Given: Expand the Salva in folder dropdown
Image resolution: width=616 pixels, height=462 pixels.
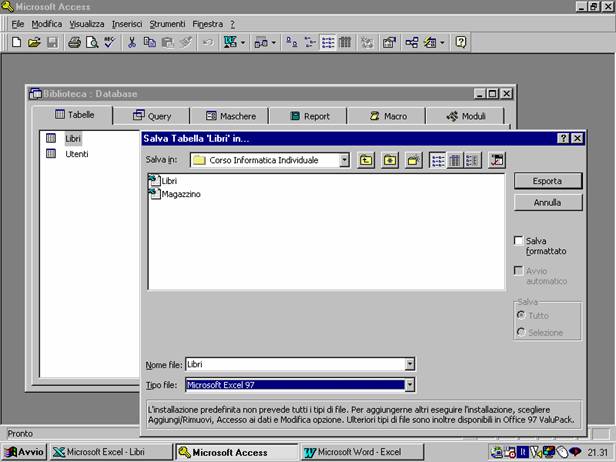Looking at the screenshot, I should [344, 160].
